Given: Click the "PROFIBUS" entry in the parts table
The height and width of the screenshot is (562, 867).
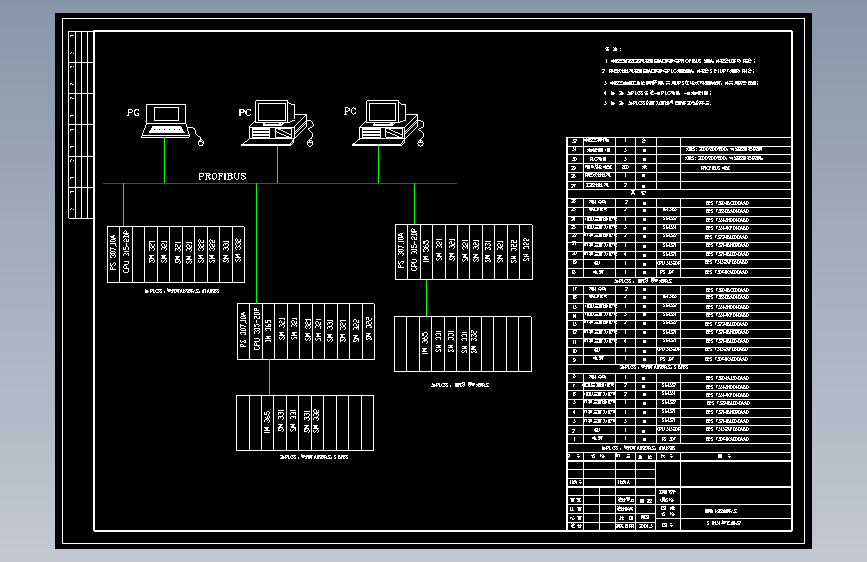Looking at the screenshot, I should (x=715, y=168).
